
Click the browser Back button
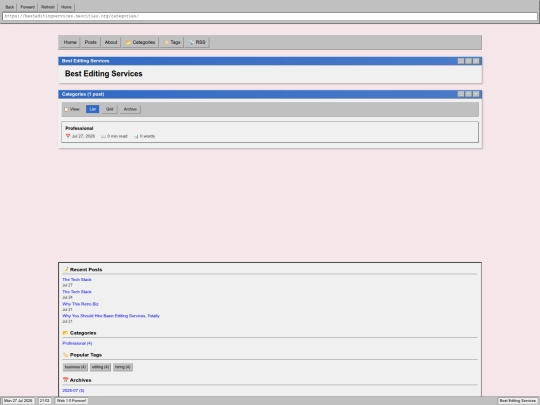10,7
